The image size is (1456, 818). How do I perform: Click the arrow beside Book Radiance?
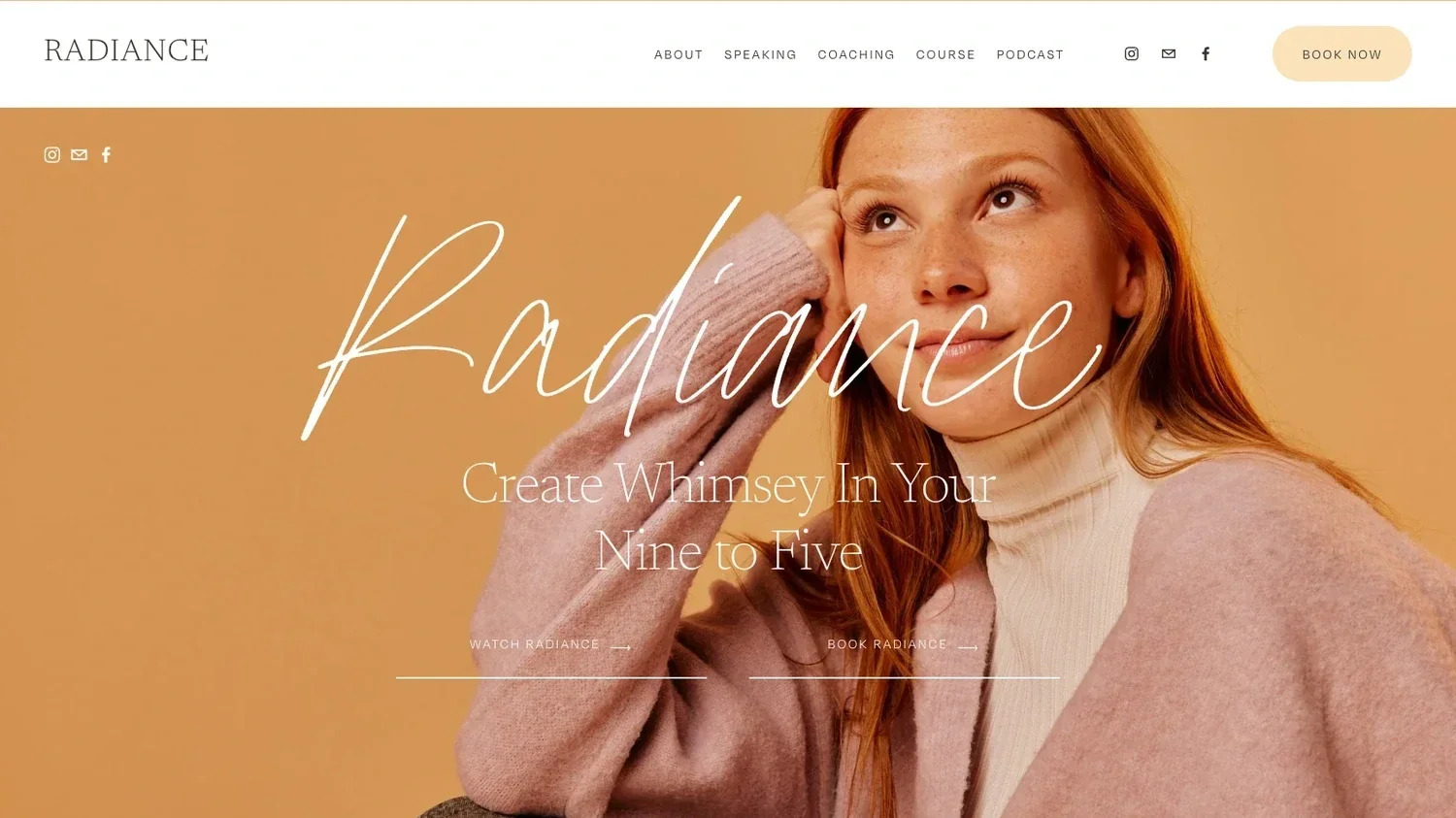click(968, 646)
